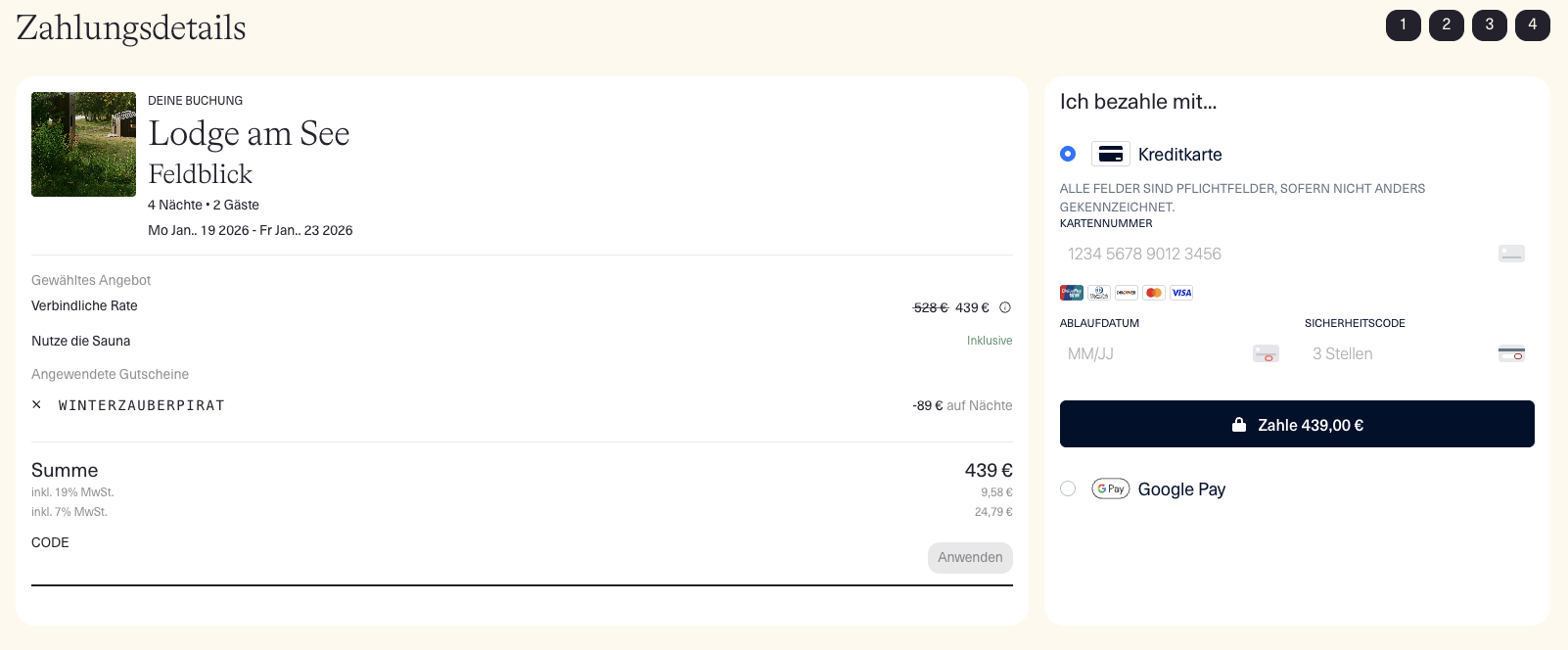Open the Lodge am See thumbnail image

(84, 145)
